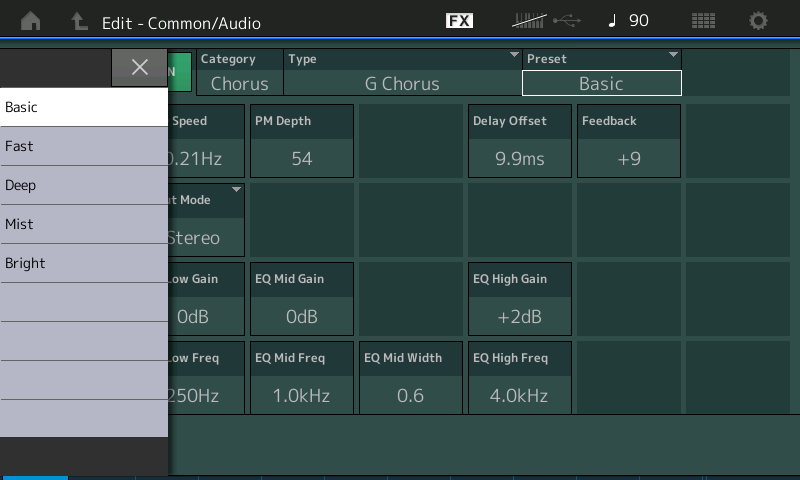The height and width of the screenshot is (480, 800).
Task: Click the USB connection status icon
Action: point(565,21)
